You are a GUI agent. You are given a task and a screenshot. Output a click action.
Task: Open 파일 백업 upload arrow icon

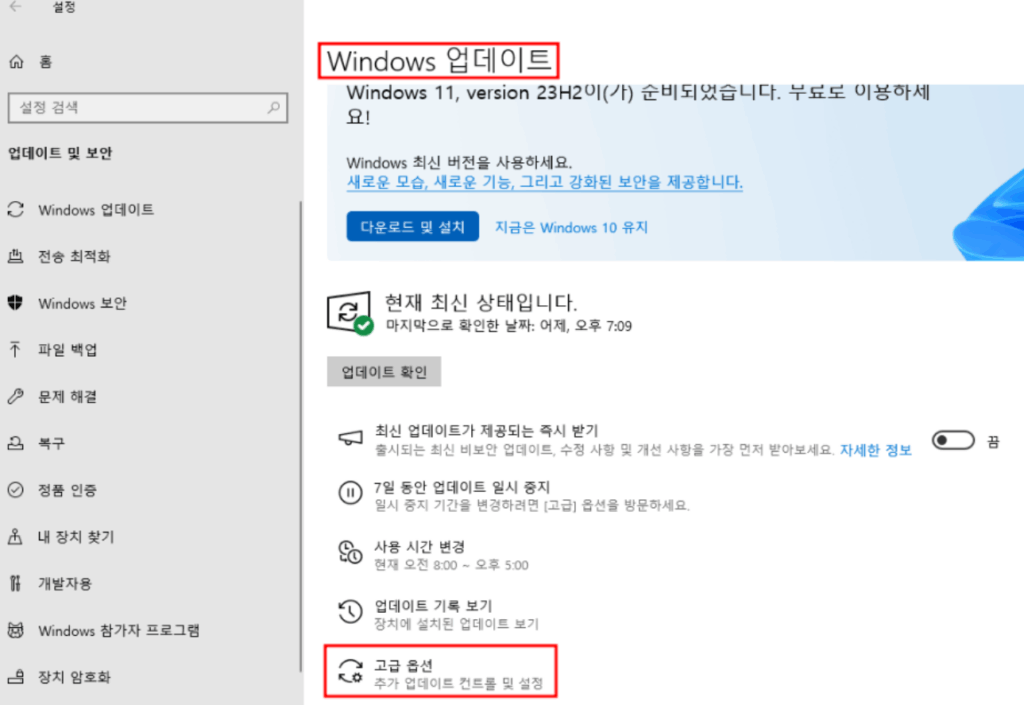click(x=16, y=350)
